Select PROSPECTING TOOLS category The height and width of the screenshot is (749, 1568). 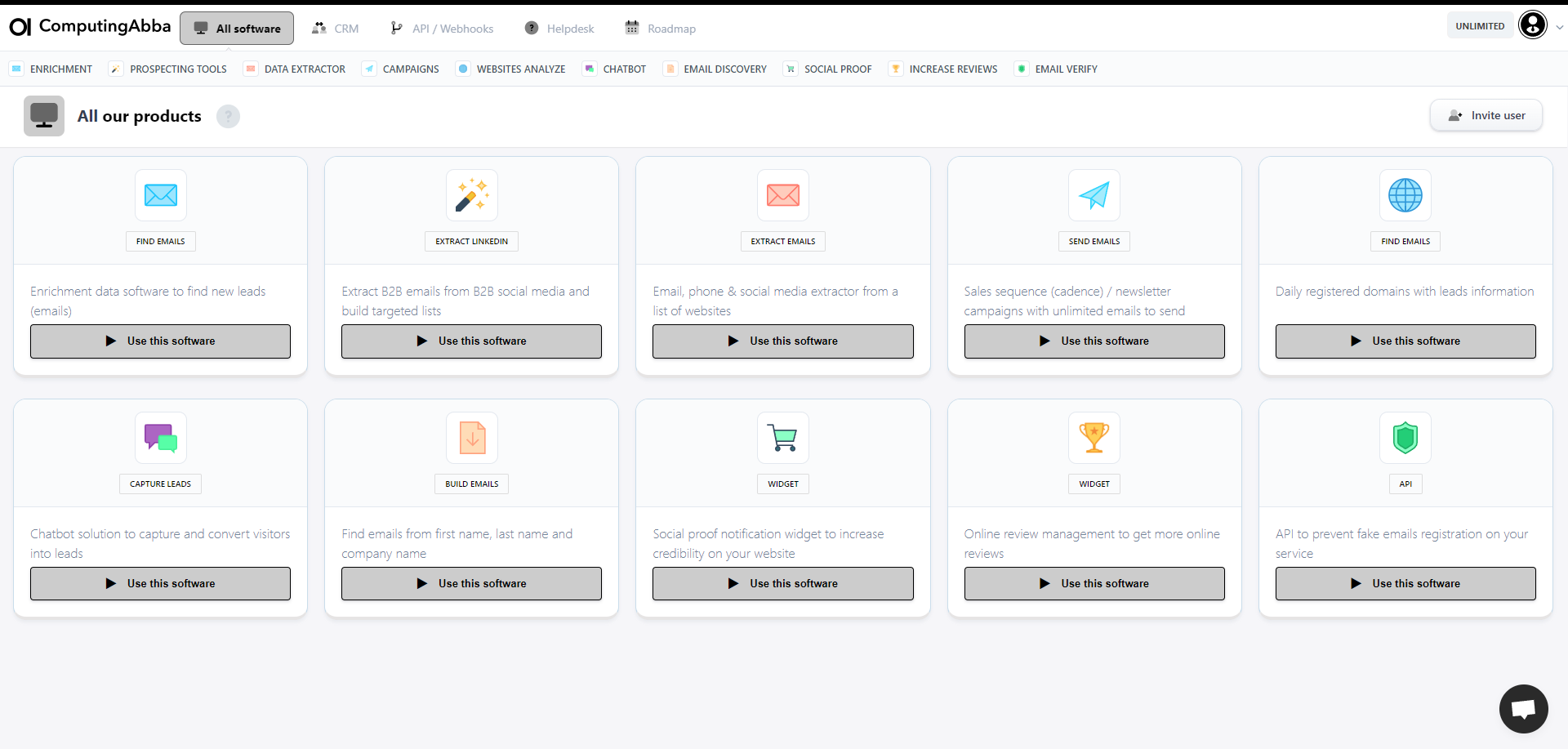pos(169,69)
